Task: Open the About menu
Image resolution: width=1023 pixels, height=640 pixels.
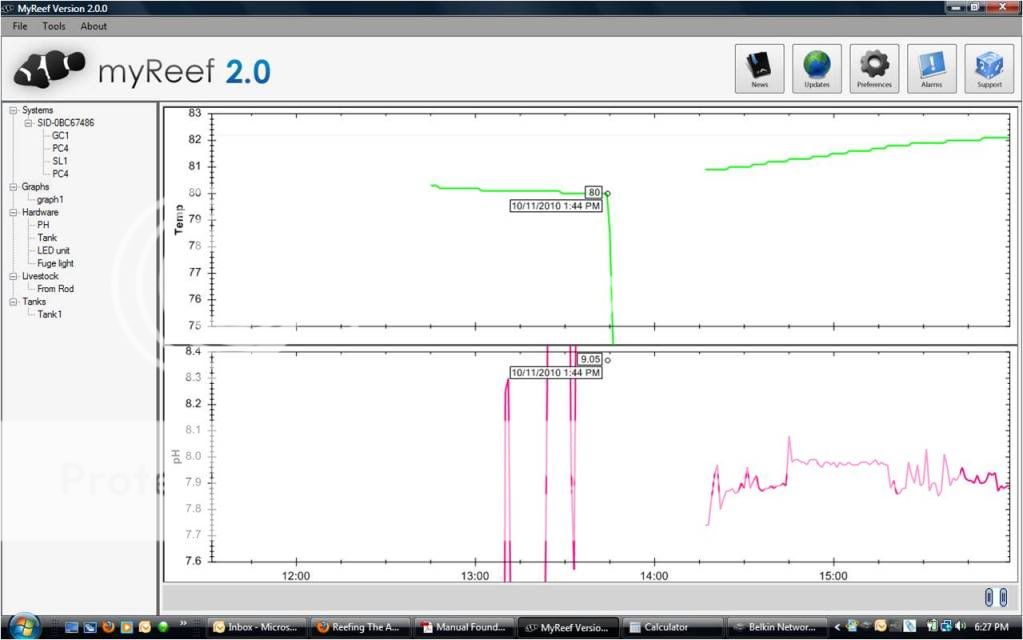Action: 93,26
